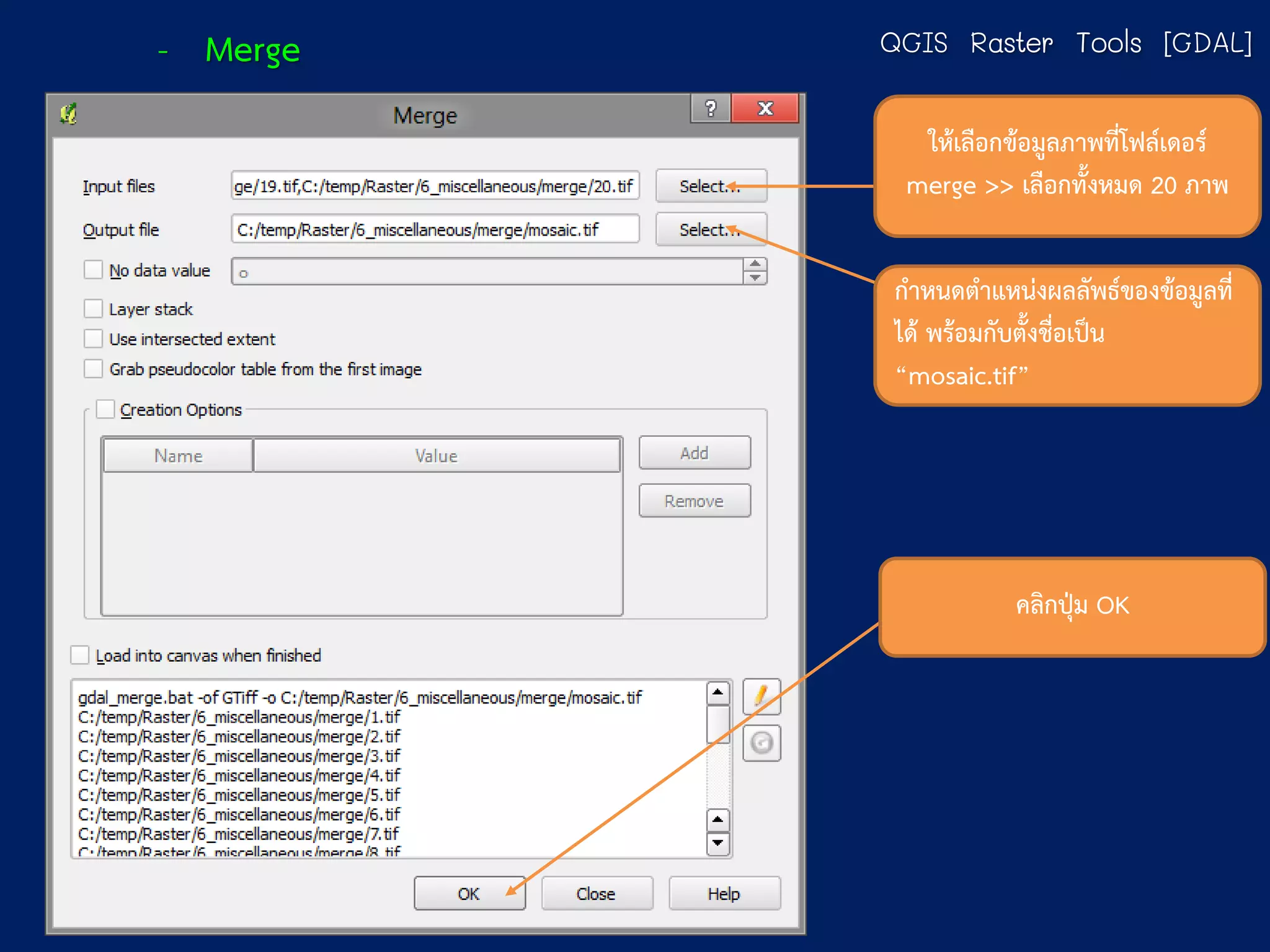Click the Help button at bottom

(724, 893)
